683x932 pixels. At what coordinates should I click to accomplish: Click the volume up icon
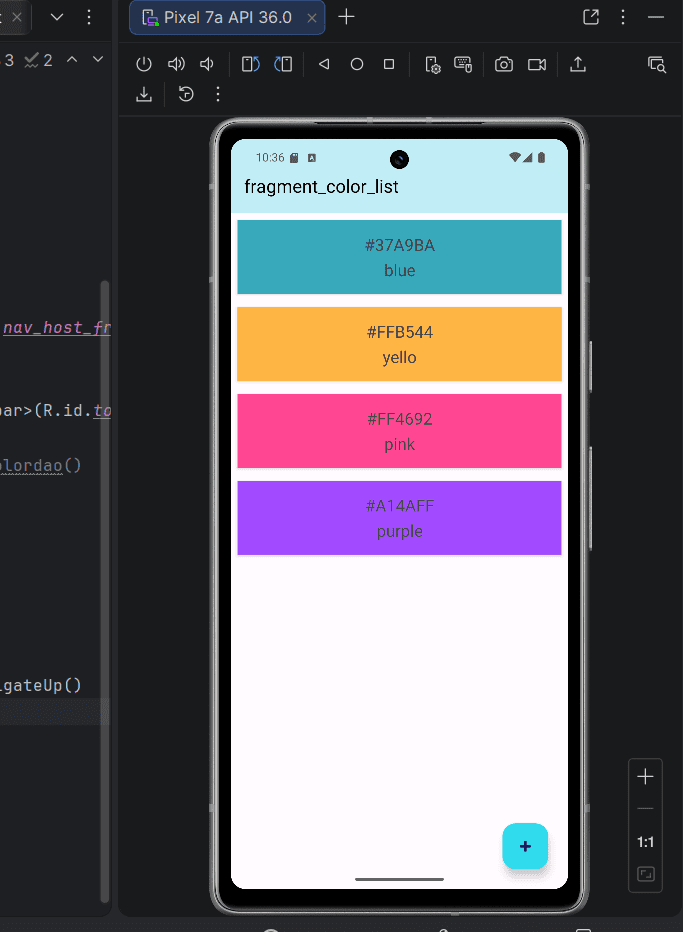[176, 64]
